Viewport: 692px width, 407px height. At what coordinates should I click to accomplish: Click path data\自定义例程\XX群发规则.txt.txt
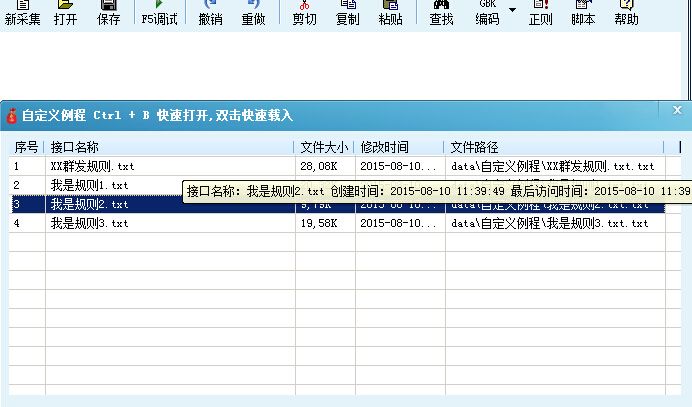click(x=553, y=166)
